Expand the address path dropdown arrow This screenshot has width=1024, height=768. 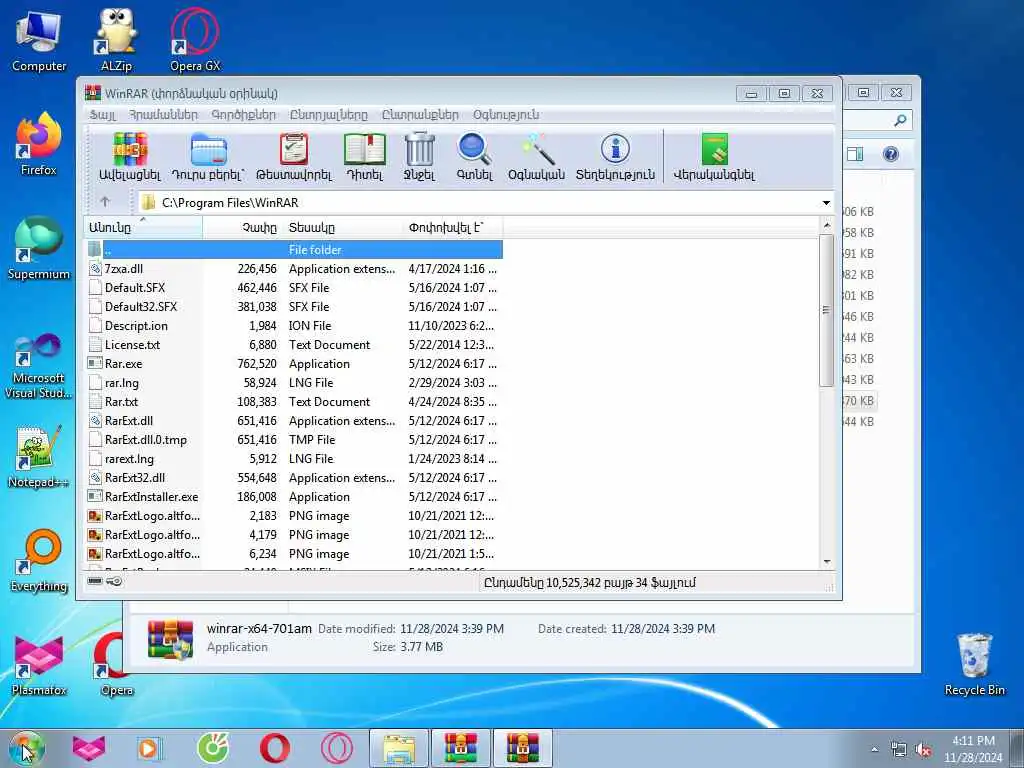tap(826, 202)
